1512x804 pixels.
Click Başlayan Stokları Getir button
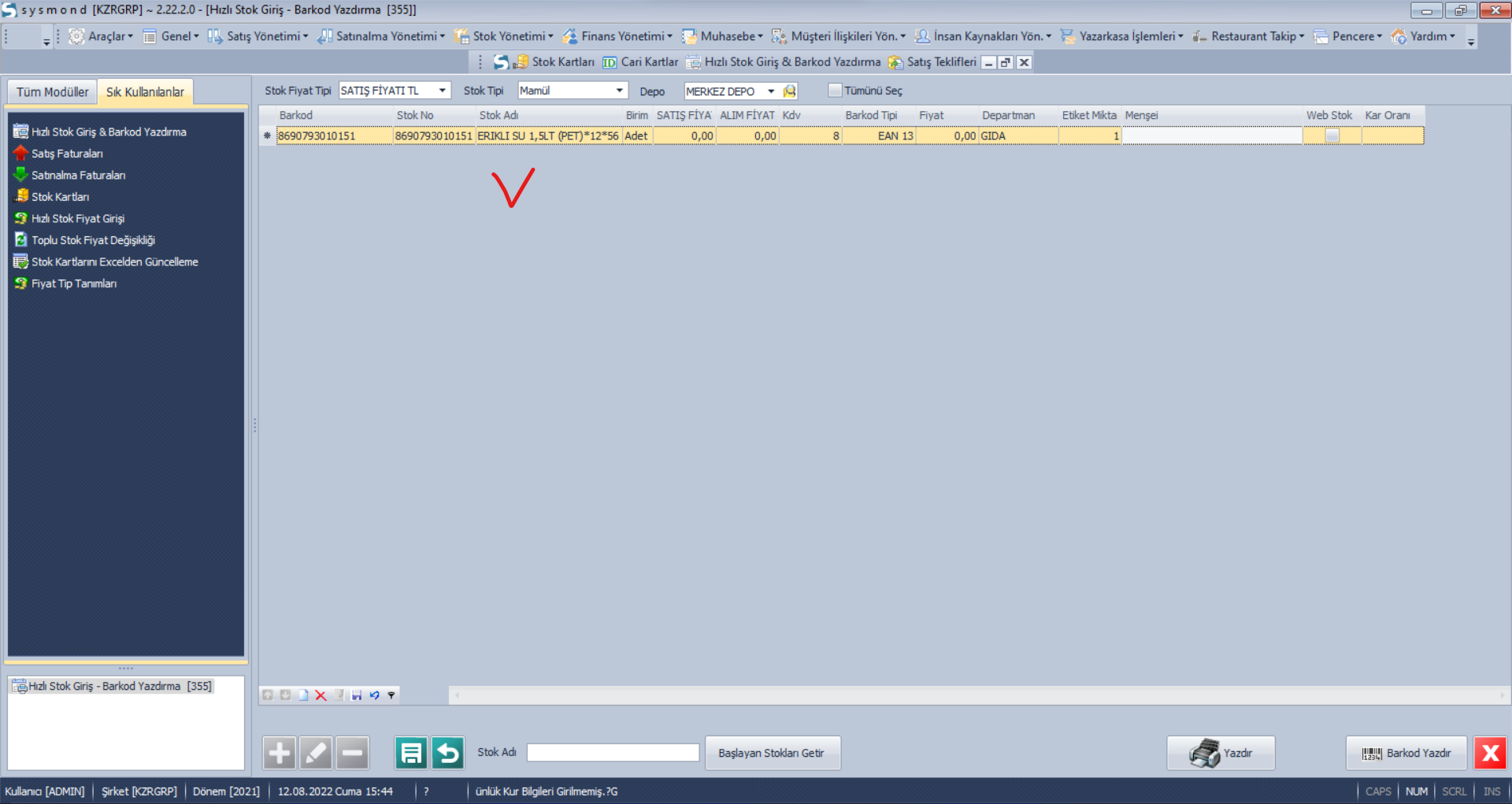coord(772,754)
